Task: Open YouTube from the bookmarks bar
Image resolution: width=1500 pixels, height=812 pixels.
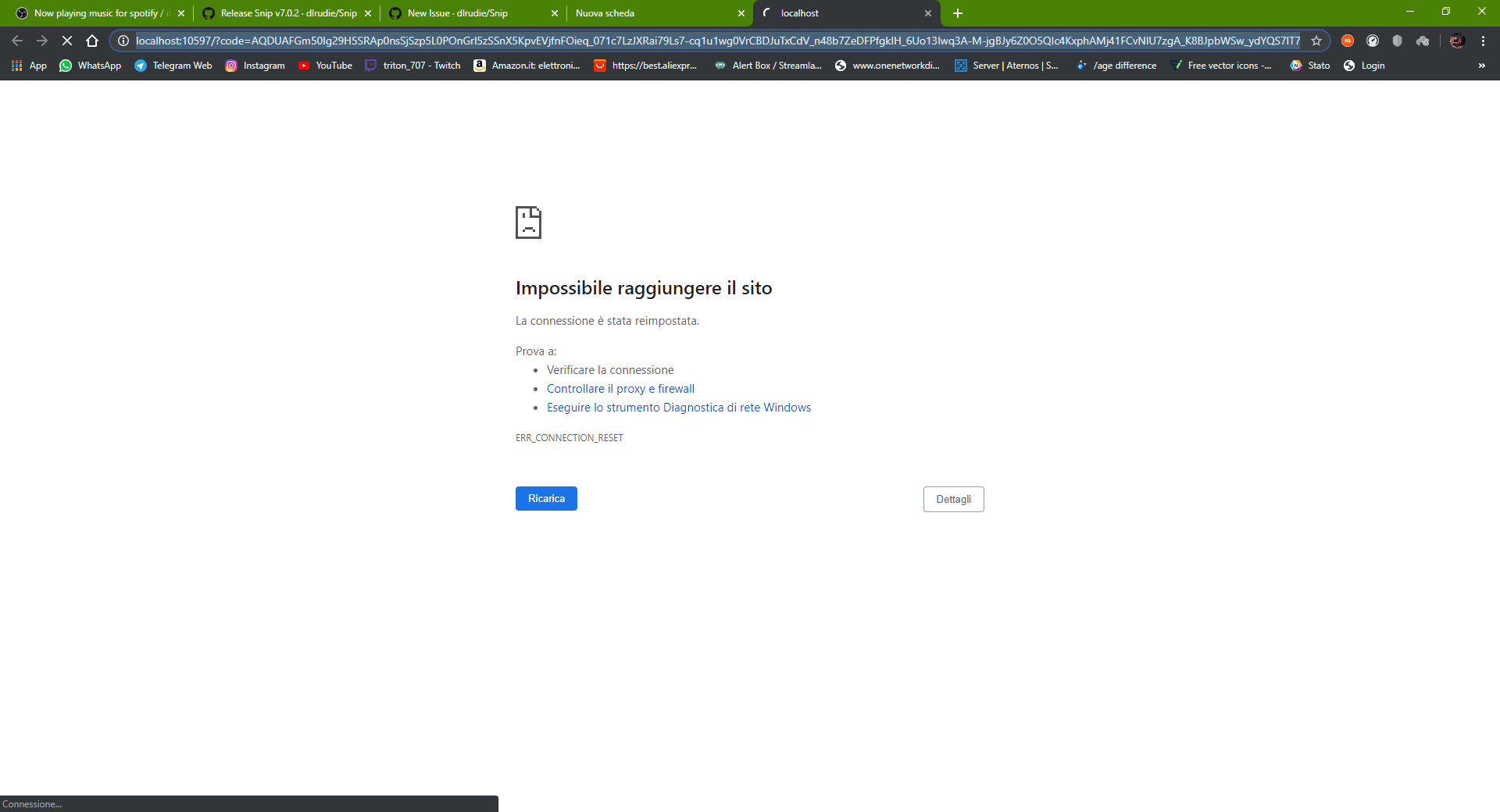Action: click(x=325, y=66)
